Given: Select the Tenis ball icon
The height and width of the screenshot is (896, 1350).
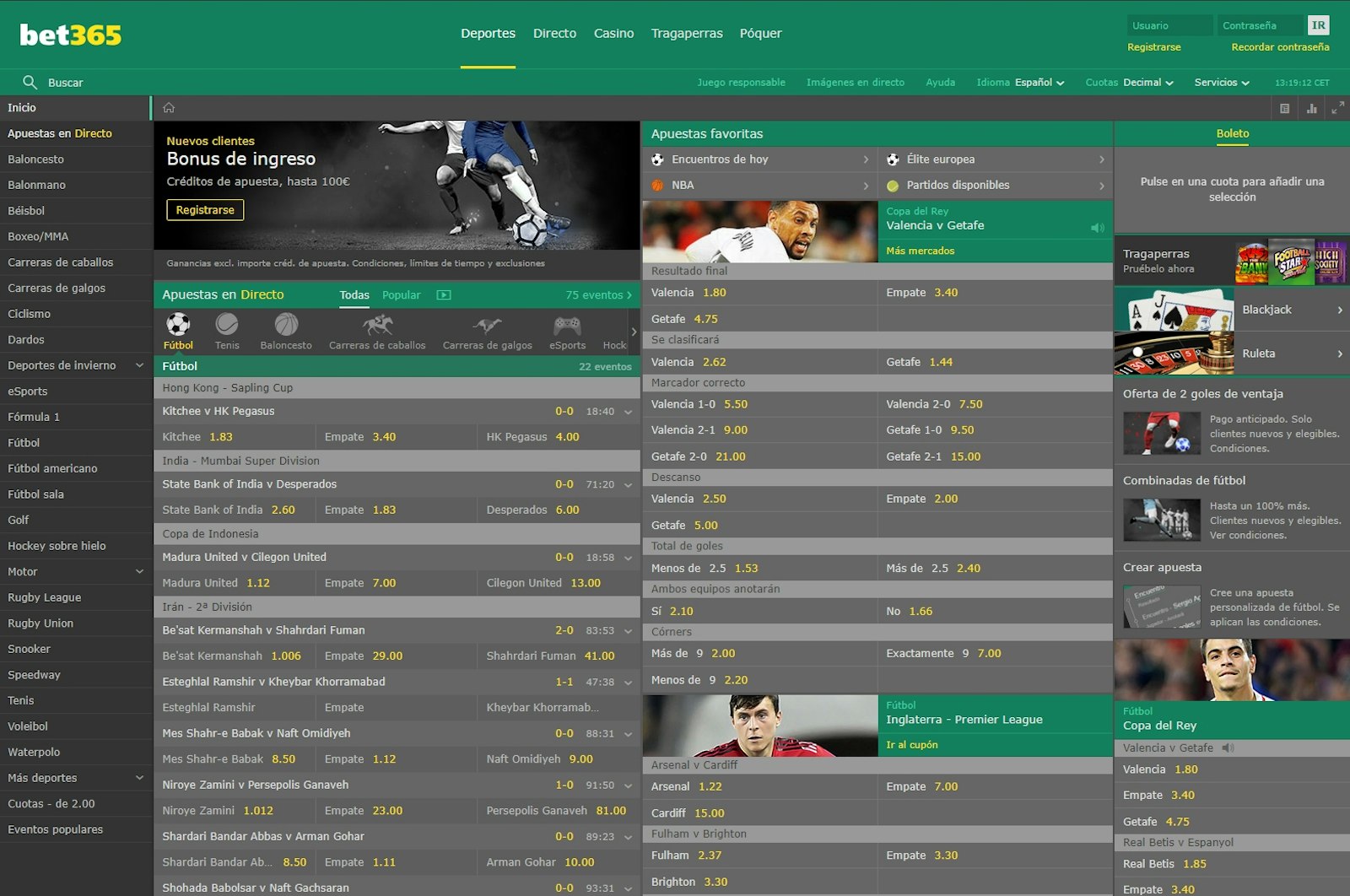Looking at the screenshot, I should pos(227,325).
